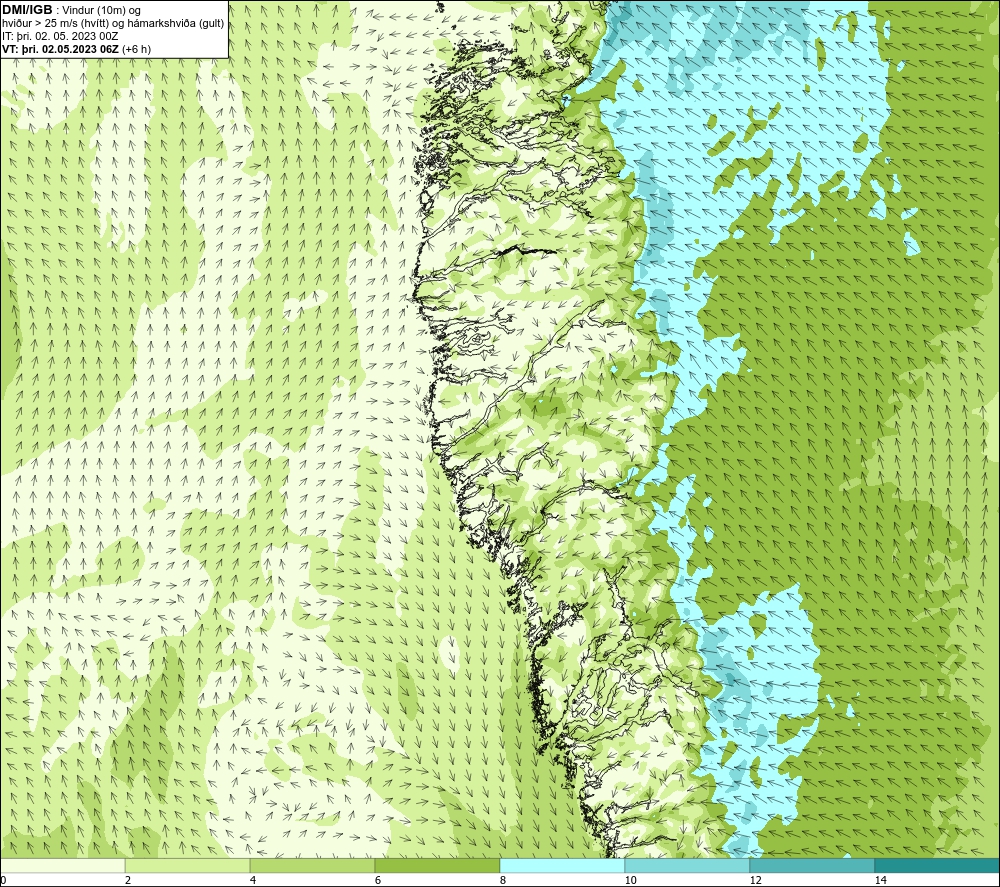
Task: Click the legend scale label "2"
Action: pos(128,880)
